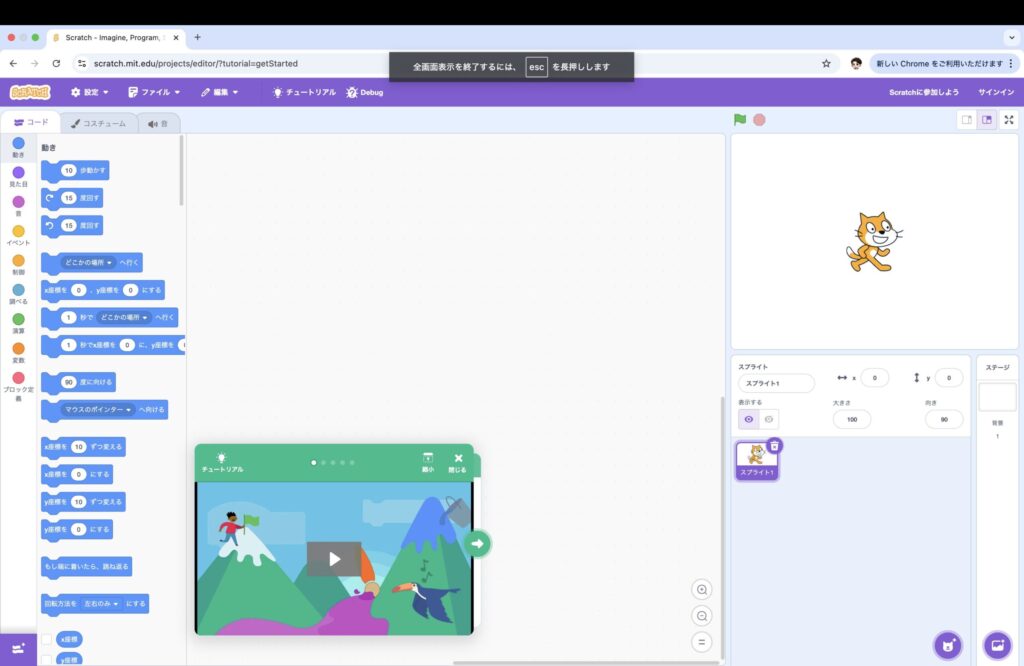This screenshot has width=1024, height=666.
Task: Delete sprite スプライト1 with trash icon
Action: tap(774, 446)
